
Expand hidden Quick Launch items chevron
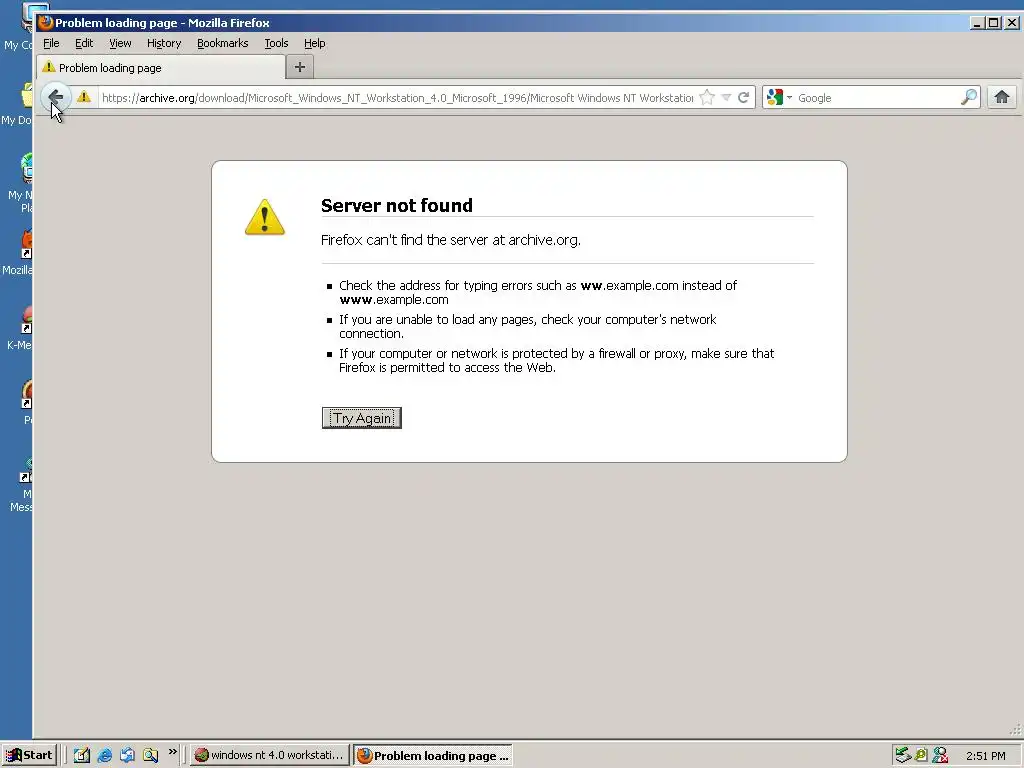(172, 752)
